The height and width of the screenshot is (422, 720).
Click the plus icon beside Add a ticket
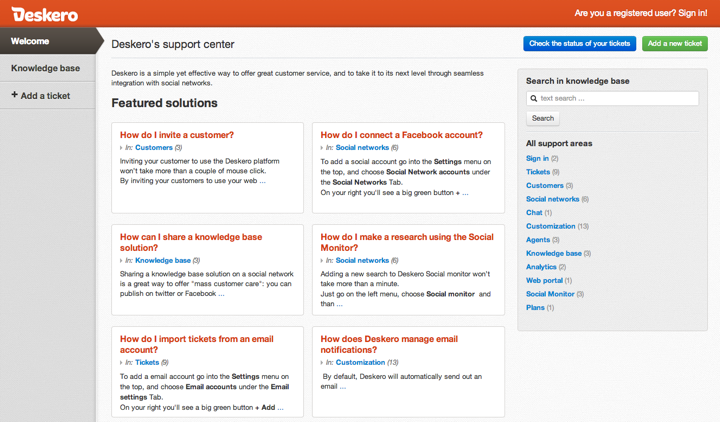click(14, 95)
